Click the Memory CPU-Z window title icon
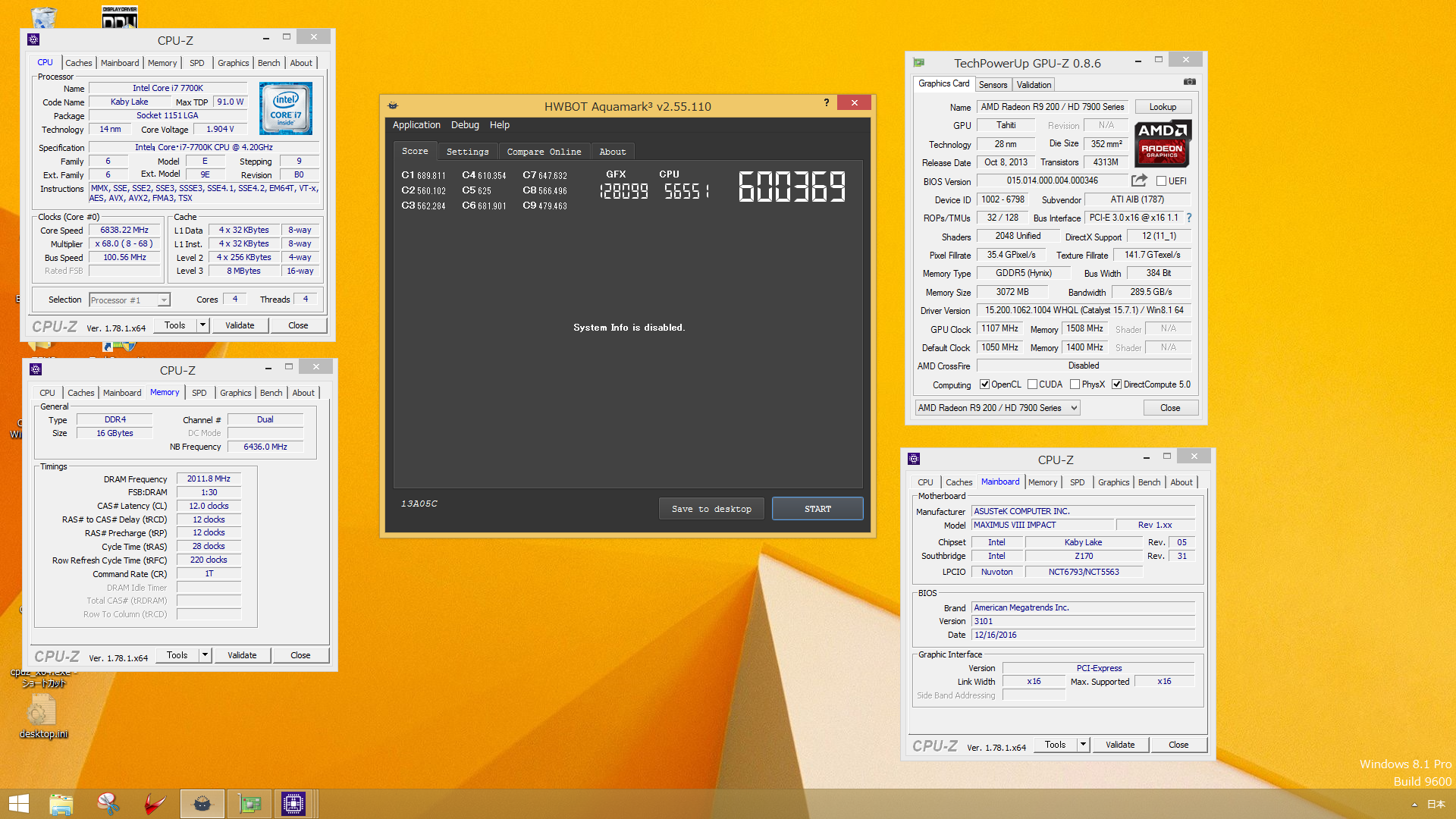1456x819 pixels. click(36, 369)
